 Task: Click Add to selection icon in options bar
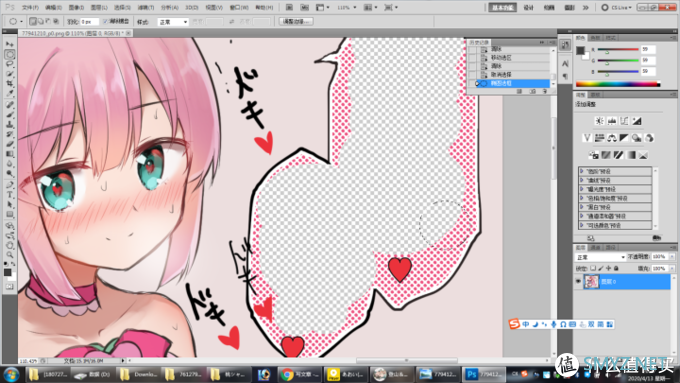[x=41, y=21]
